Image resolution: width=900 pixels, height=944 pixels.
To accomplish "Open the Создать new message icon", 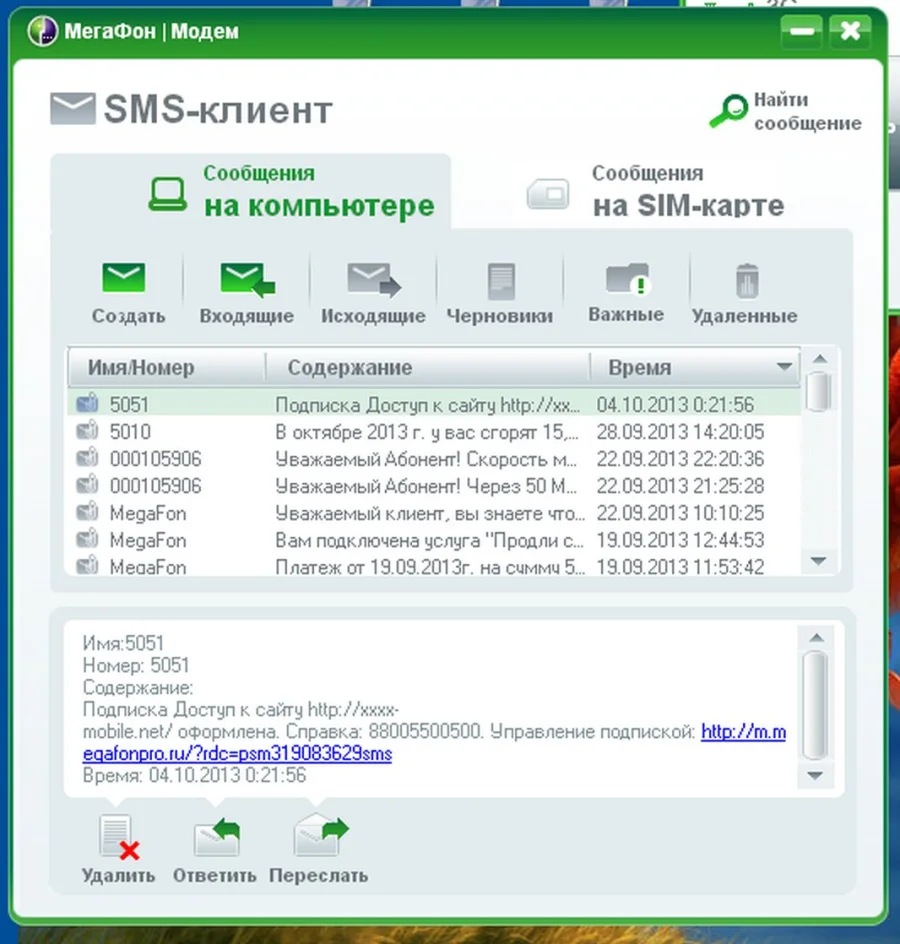I will 124,278.
